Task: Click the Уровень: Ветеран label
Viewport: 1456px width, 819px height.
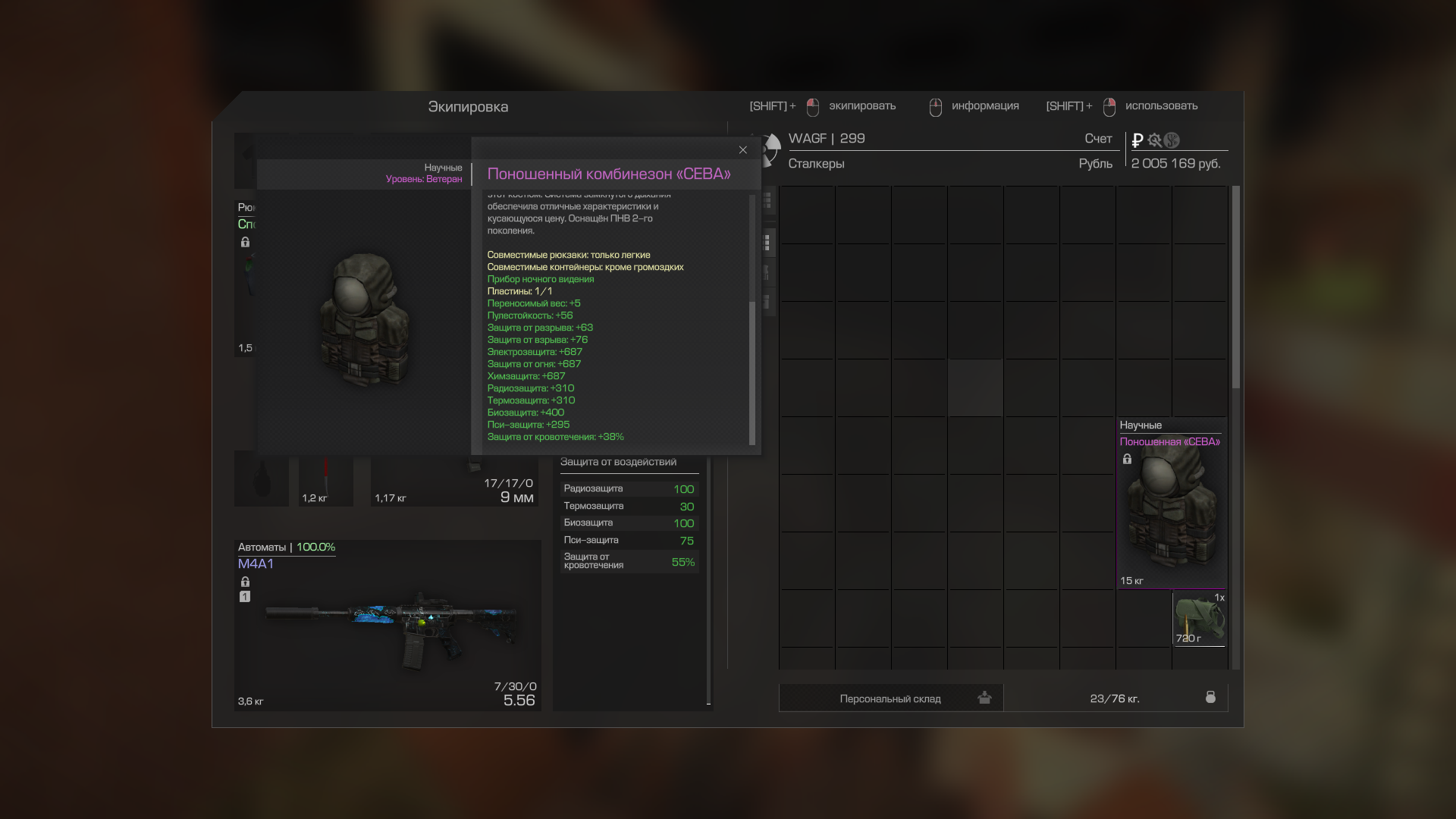Action: [x=424, y=179]
